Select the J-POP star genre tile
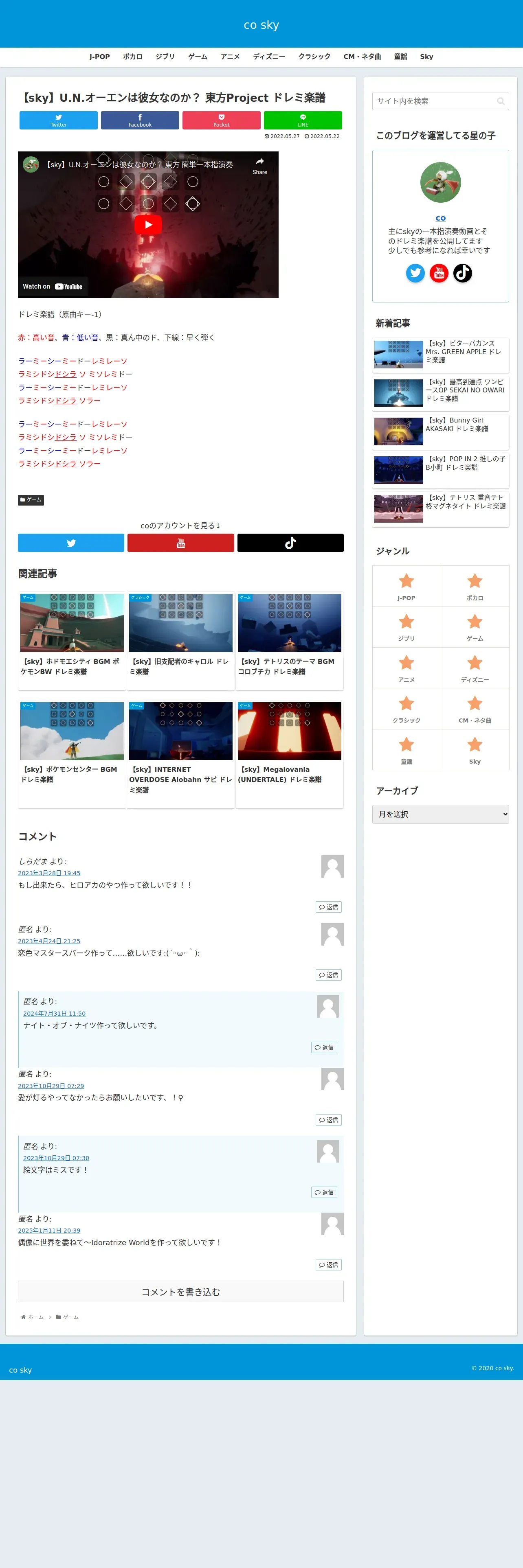 (x=407, y=586)
